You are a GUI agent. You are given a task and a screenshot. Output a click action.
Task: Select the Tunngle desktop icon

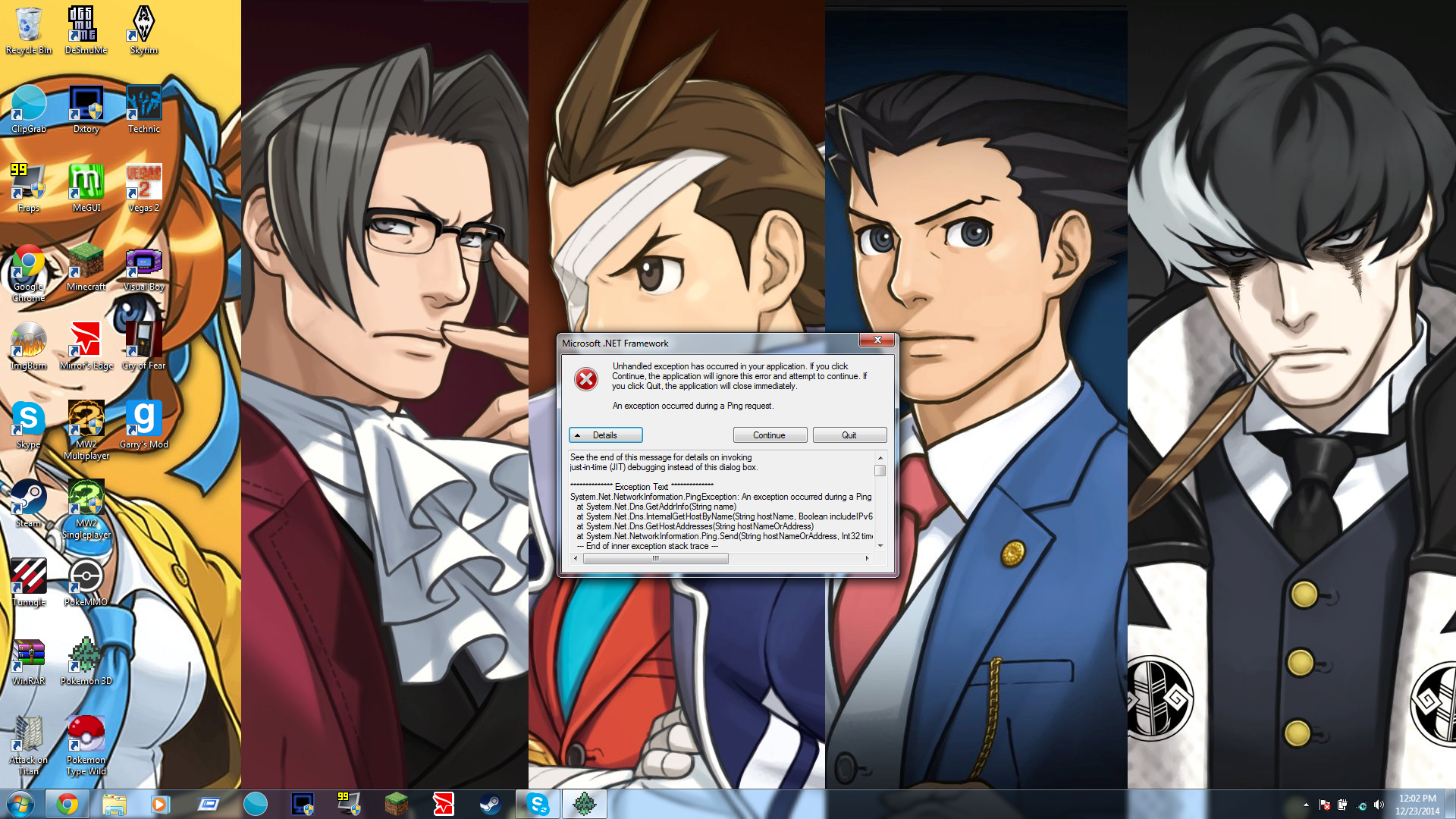pos(29,582)
